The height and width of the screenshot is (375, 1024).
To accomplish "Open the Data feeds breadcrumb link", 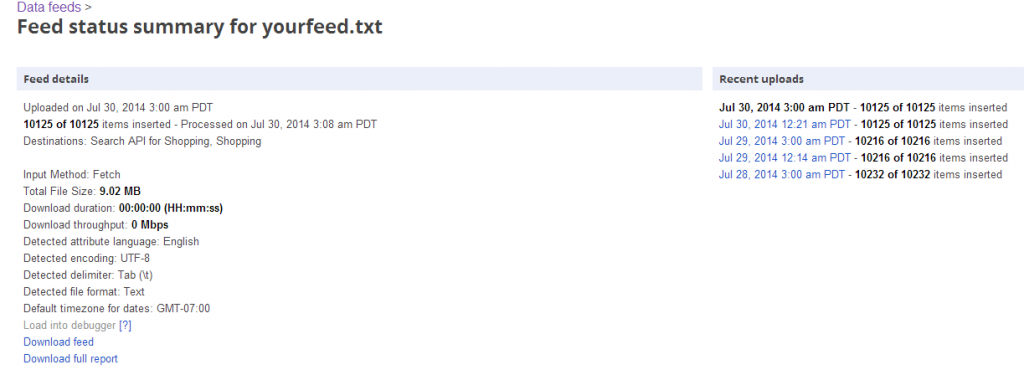I will pos(49,7).
